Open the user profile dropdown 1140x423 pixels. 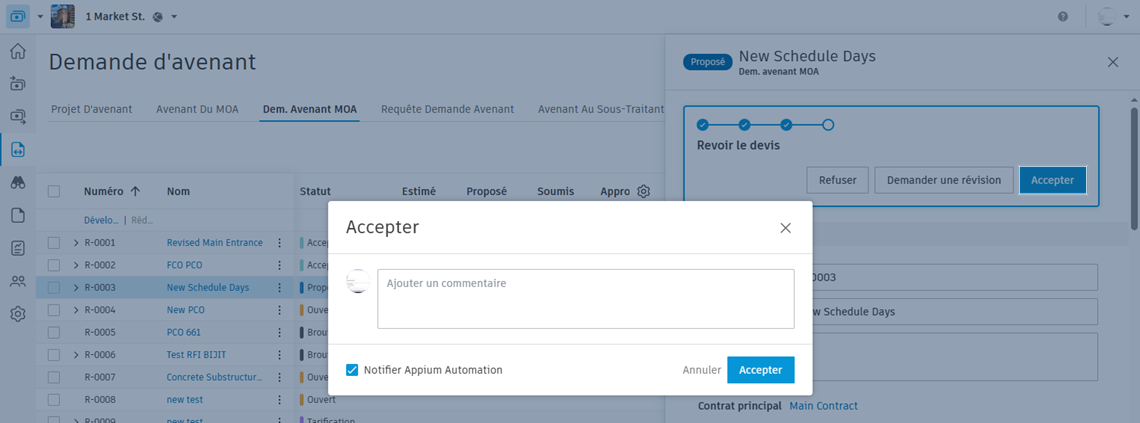(1125, 17)
